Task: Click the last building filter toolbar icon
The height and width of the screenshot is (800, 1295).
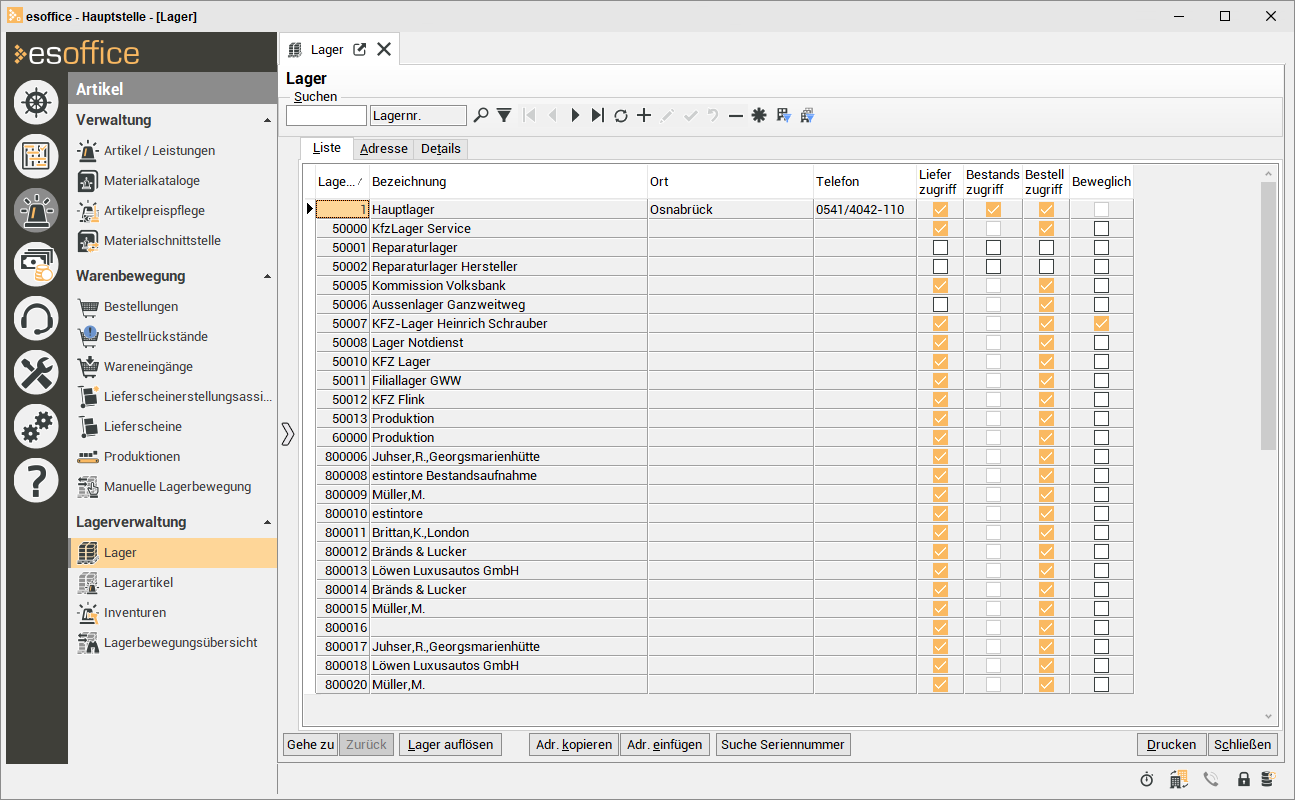Action: pos(807,116)
